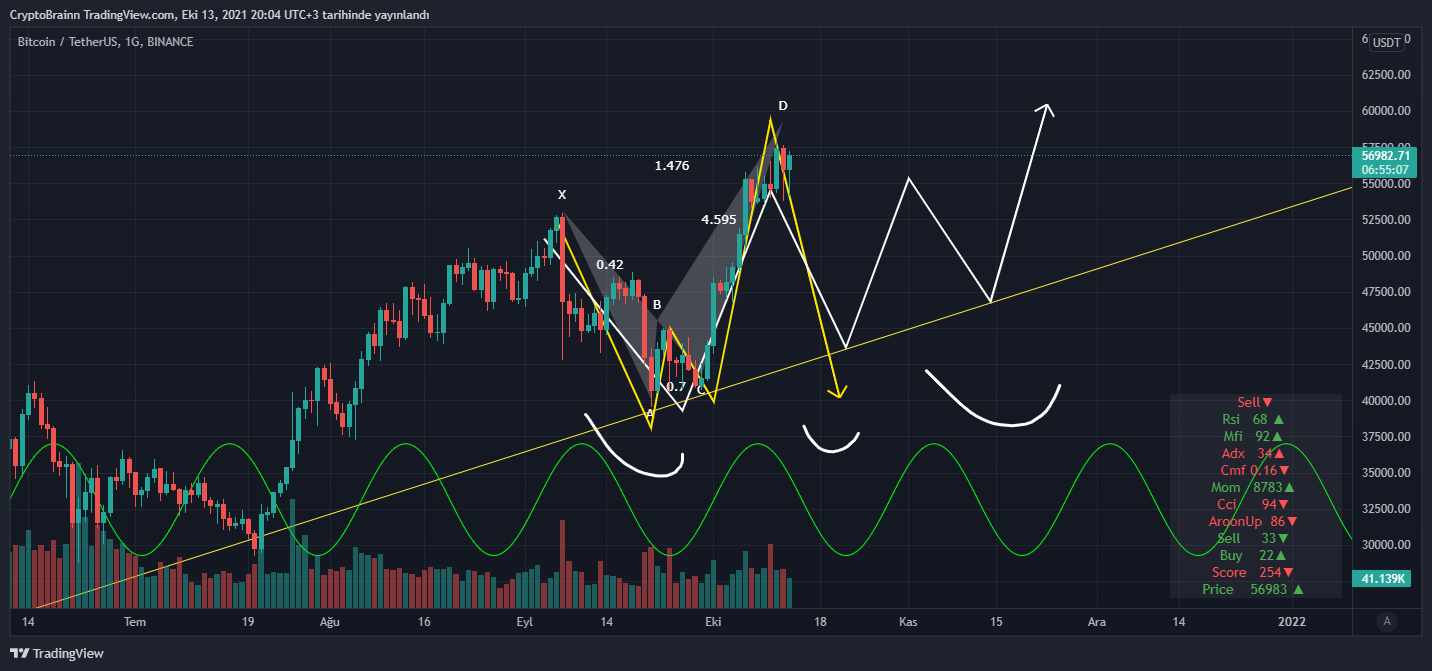Click the 42500.00 price axis label
Screen dimensions: 1432x671
(x=1385, y=365)
